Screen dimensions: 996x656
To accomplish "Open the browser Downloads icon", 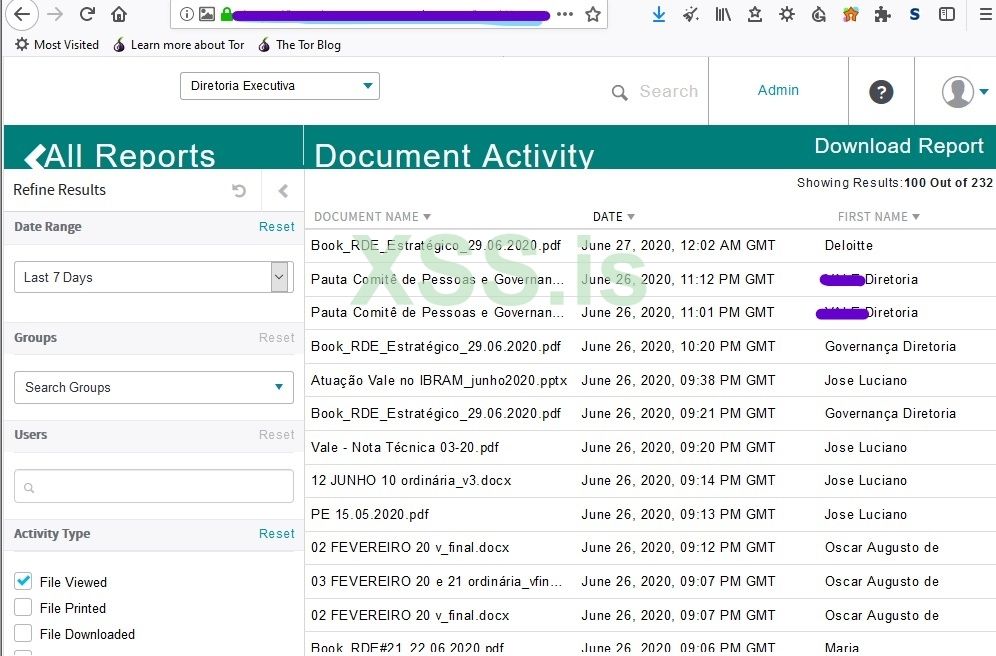I will tap(657, 16).
